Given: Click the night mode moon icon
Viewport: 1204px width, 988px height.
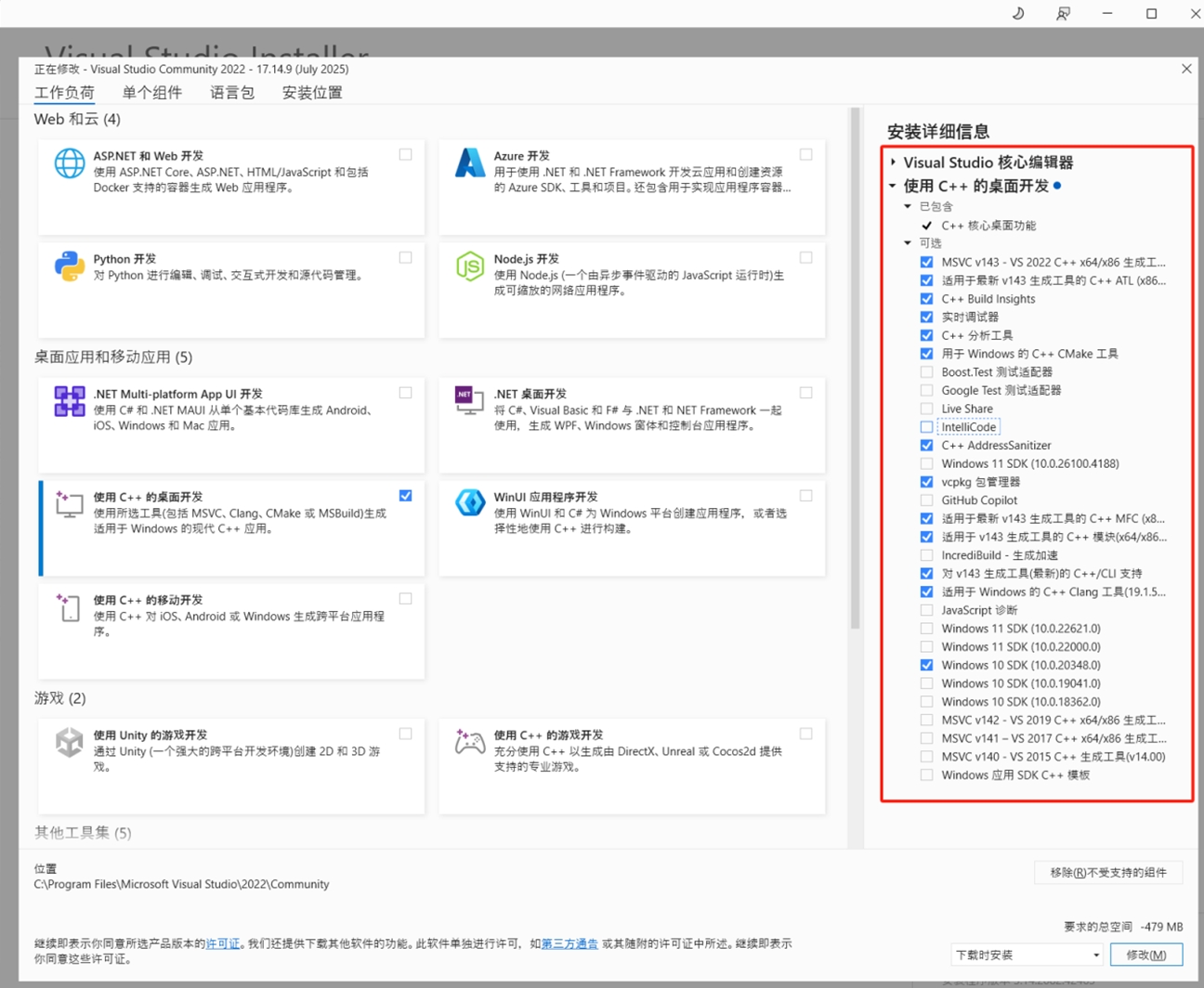Looking at the screenshot, I should tap(1018, 13).
